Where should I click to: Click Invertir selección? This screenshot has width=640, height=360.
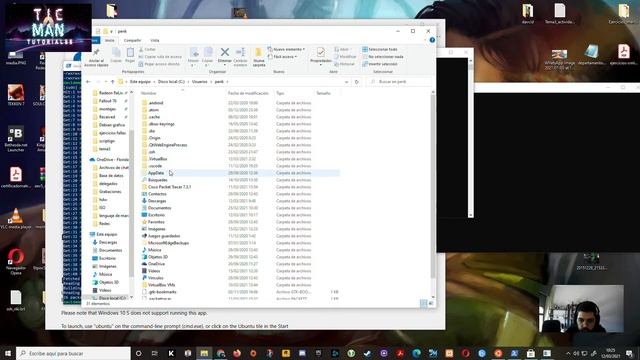(380, 64)
